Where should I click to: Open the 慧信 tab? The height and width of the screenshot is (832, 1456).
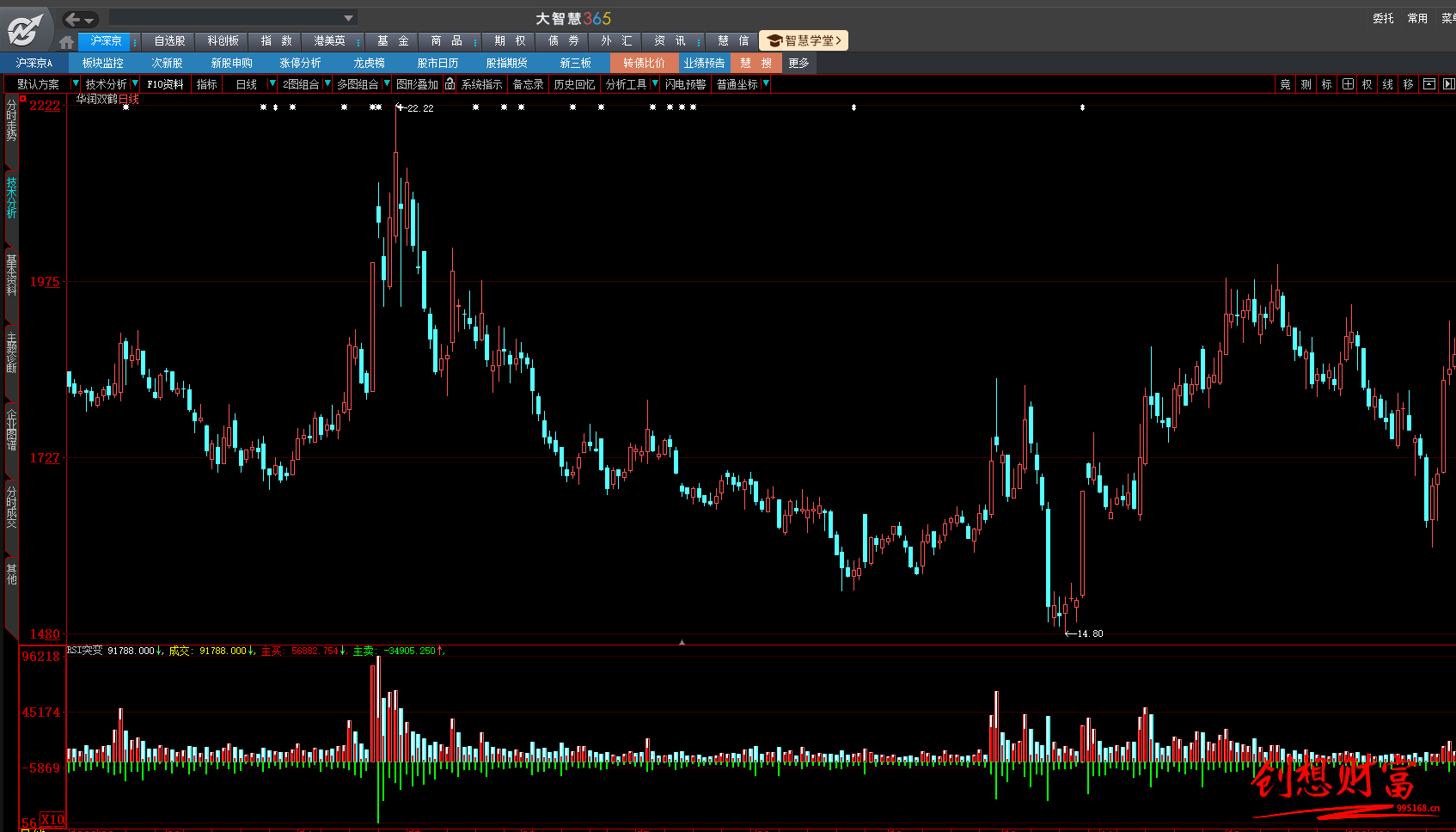pyautogui.click(x=733, y=41)
